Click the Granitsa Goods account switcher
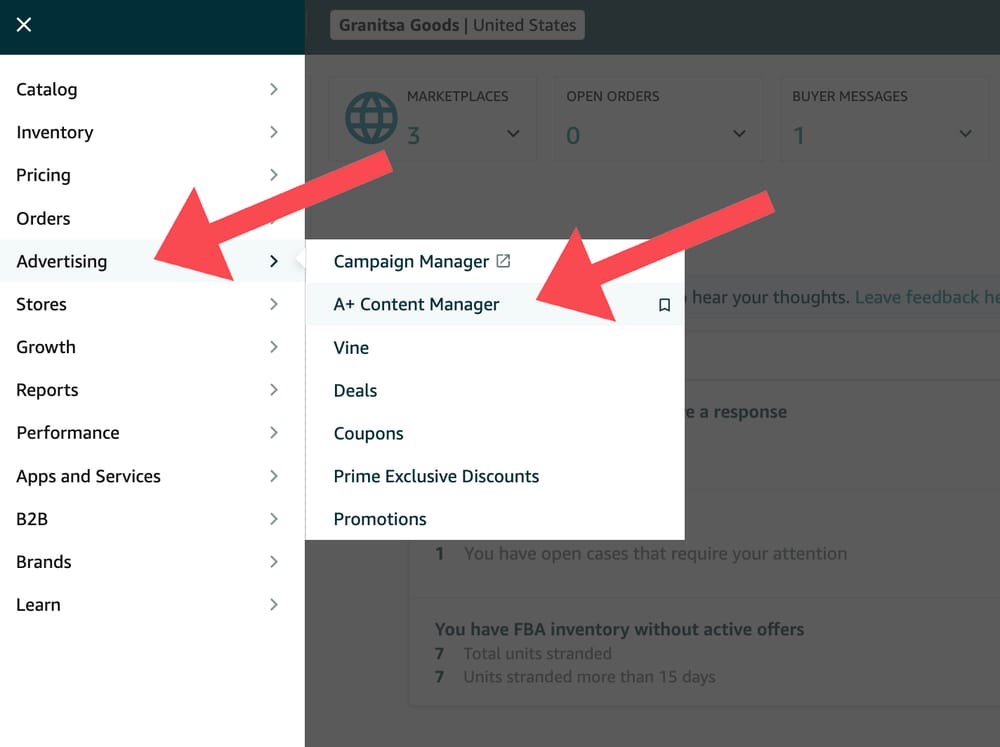The width and height of the screenshot is (1000, 747). point(457,25)
